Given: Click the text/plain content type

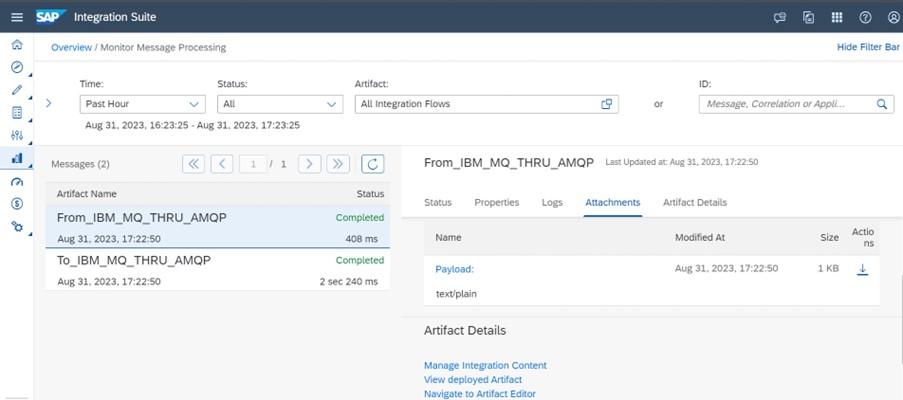Looking at the screenshot, I should [x=456, y=294].
